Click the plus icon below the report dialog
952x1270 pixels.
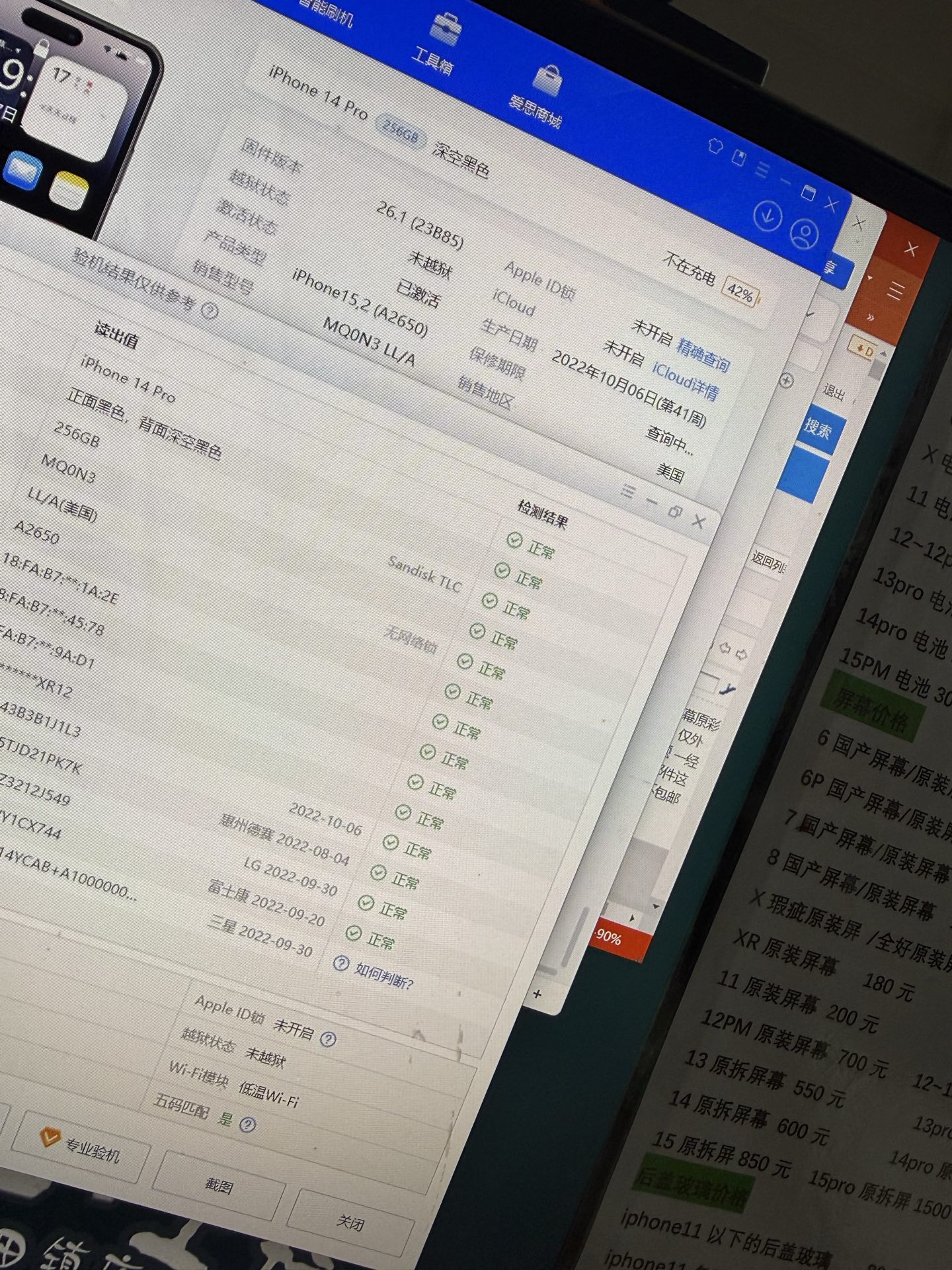(537, 994)
